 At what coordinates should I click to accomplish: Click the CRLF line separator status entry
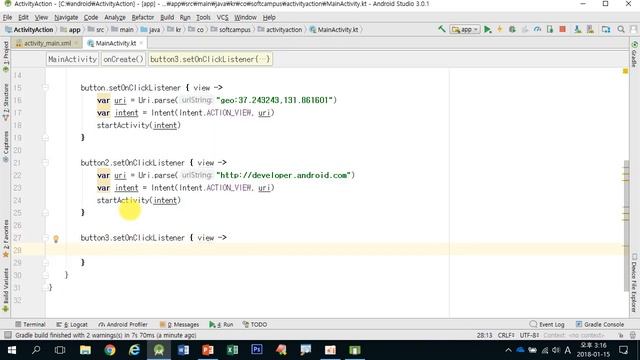pos(506,335)
